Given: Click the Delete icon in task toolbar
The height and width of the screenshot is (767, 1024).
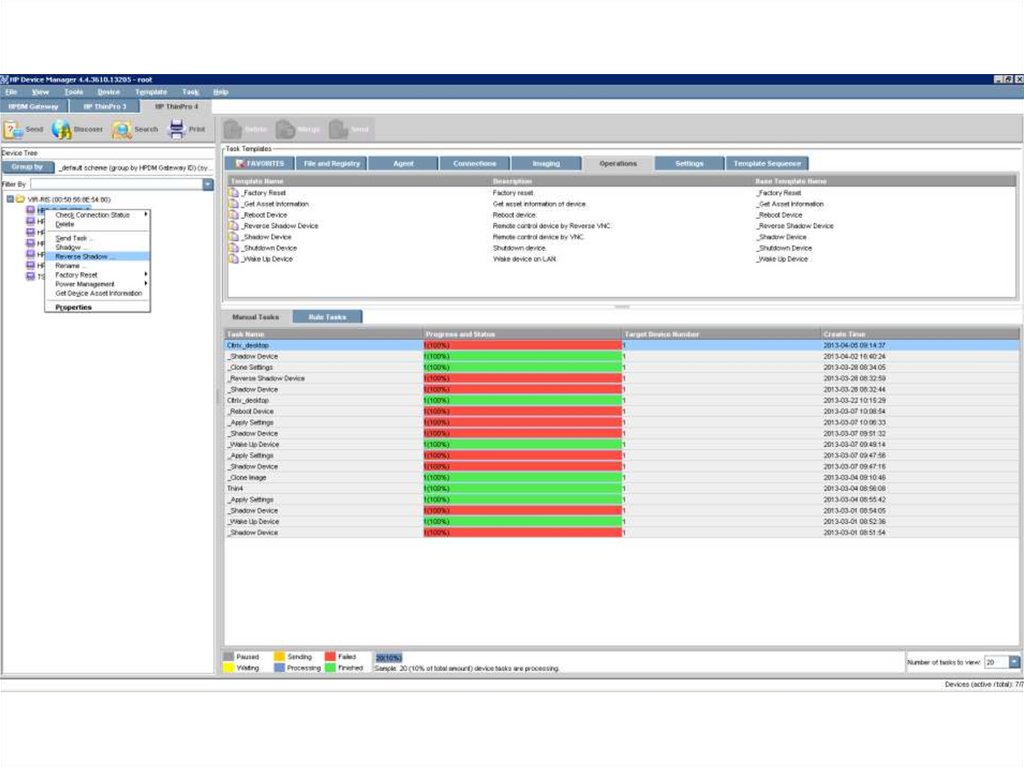Looking at the screenshot, I should tap(233, 129).
